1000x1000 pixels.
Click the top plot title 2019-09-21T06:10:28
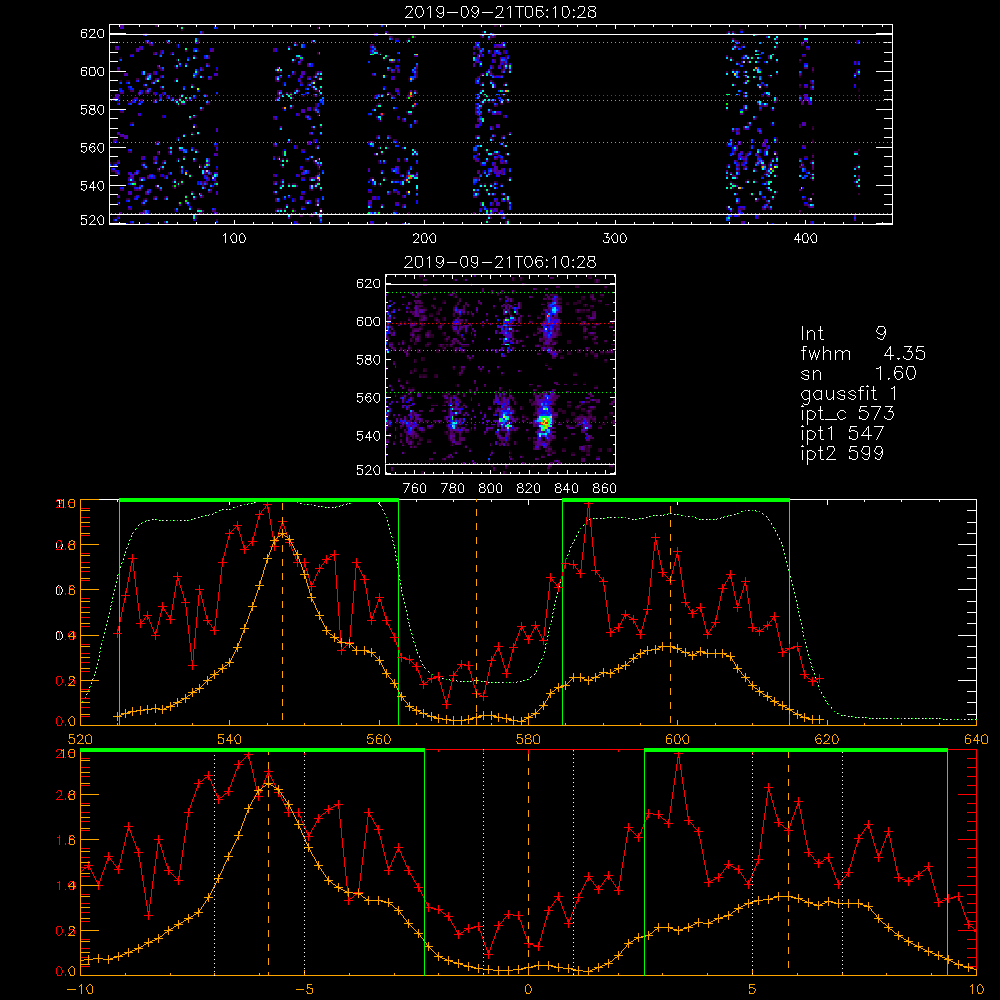[x=500, y=12]
